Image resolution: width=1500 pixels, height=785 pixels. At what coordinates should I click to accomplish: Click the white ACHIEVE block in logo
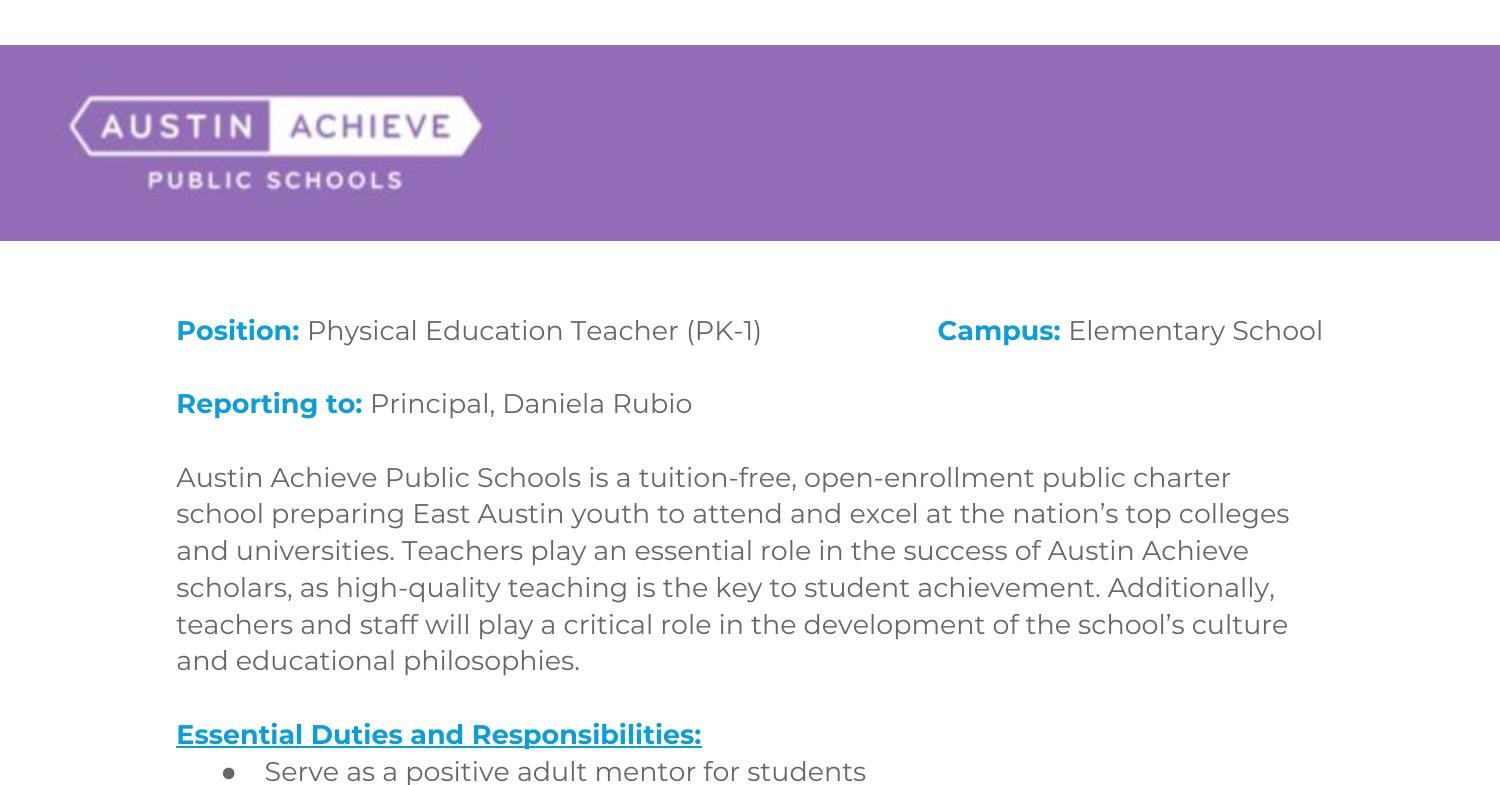click(370, 127)
